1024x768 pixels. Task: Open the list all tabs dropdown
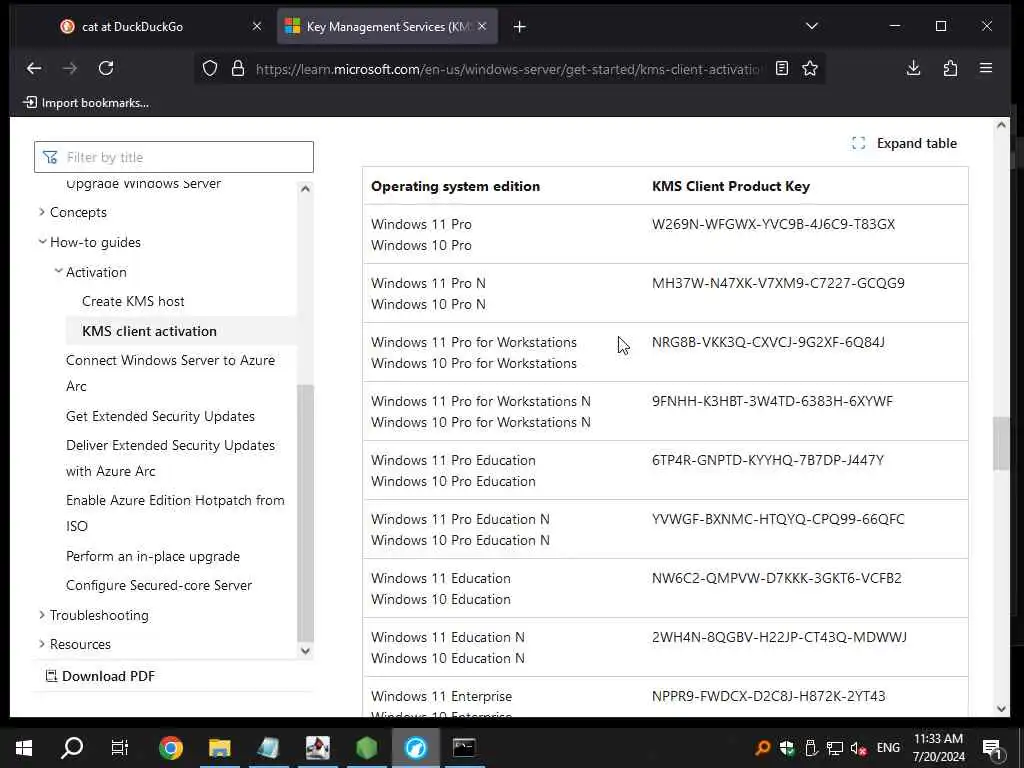[812, 26]
